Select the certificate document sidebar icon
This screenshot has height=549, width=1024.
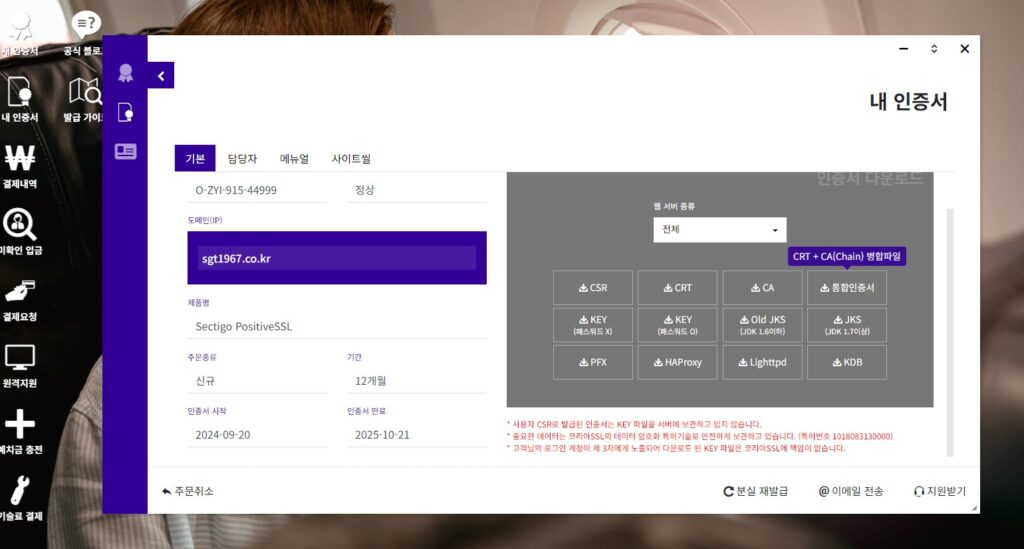[125, 112]
